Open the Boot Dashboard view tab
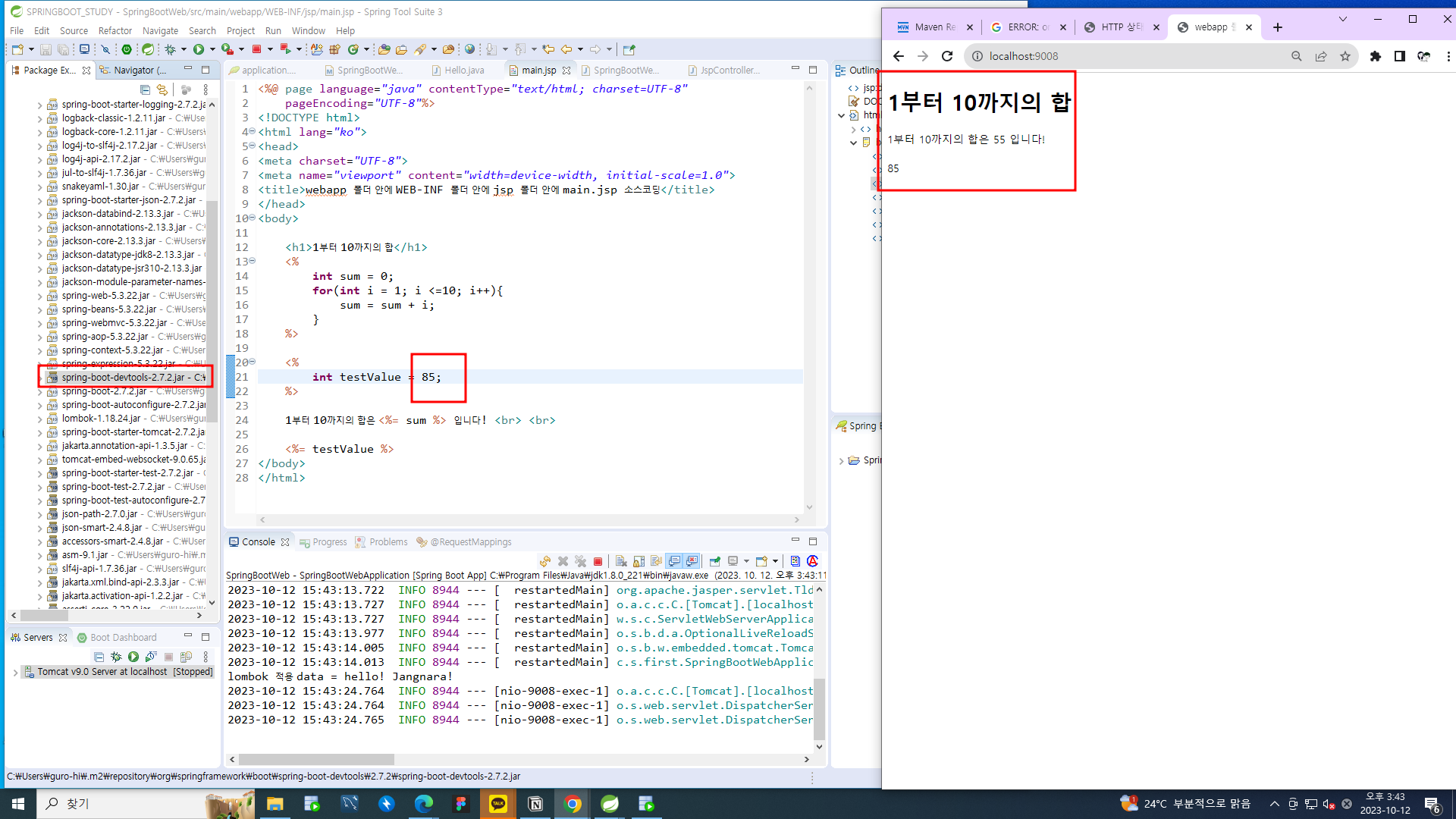 pyautogui.click(x=123, y=638)
